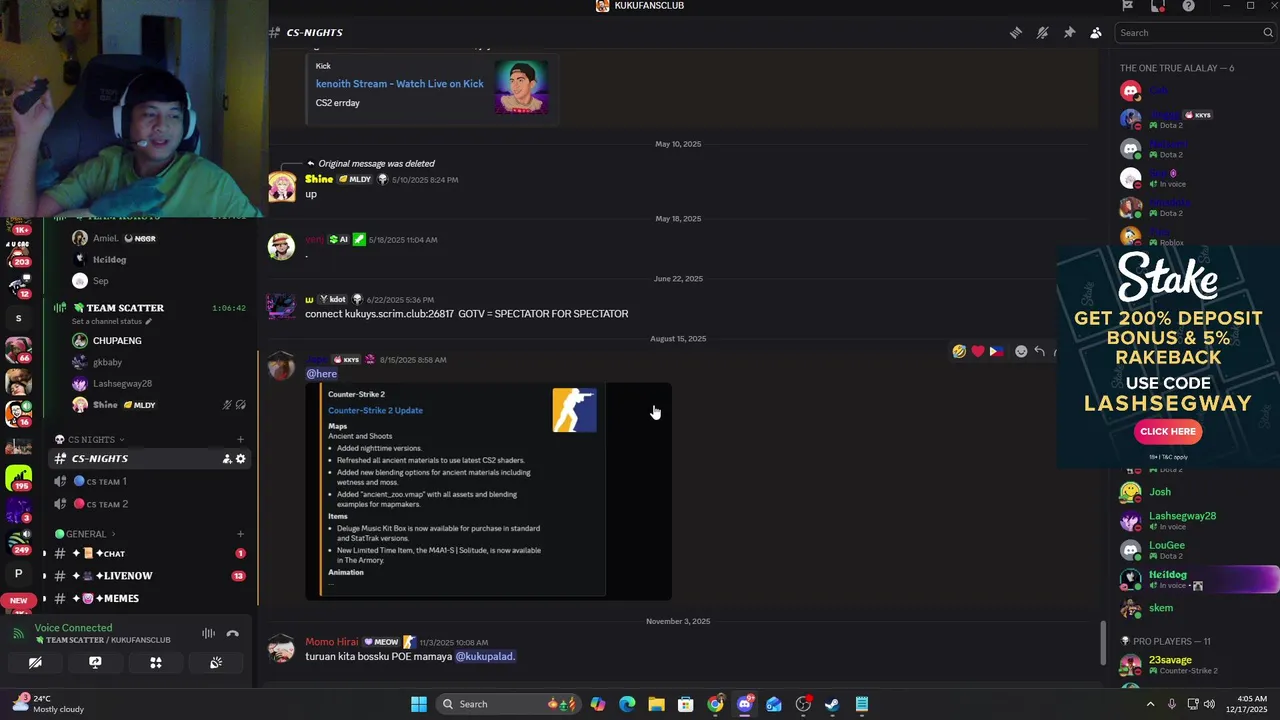The width and height of the screenshot is (1280, 720).
Task: Click the weather widget Mostly cloudy
Action: [x=48, y=704]
